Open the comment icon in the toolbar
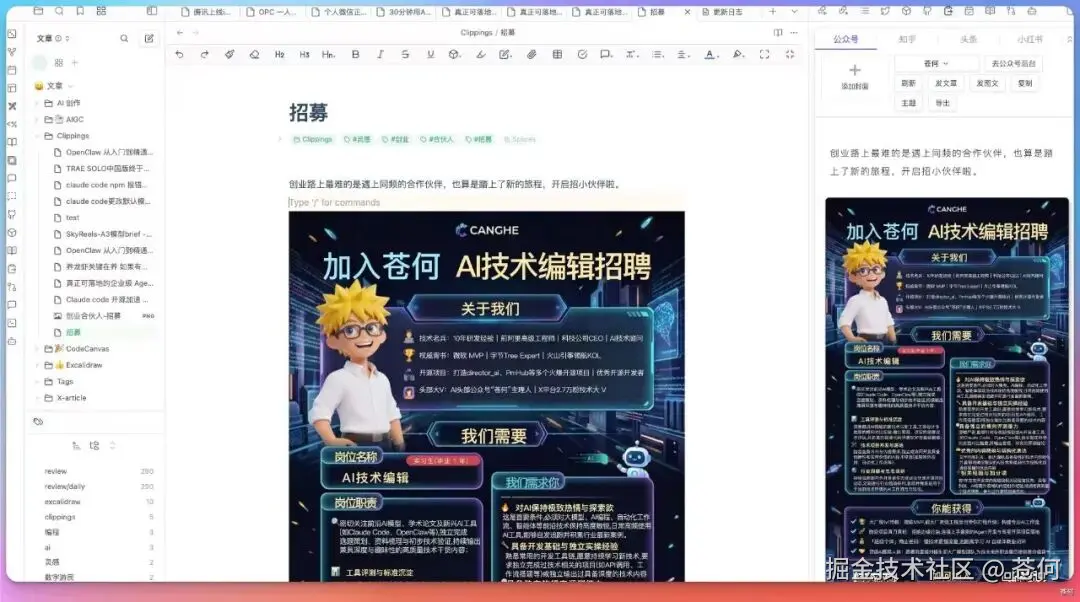Image resolution: width=1080 pixels, height=602 pixels. [x=607, y=56]
